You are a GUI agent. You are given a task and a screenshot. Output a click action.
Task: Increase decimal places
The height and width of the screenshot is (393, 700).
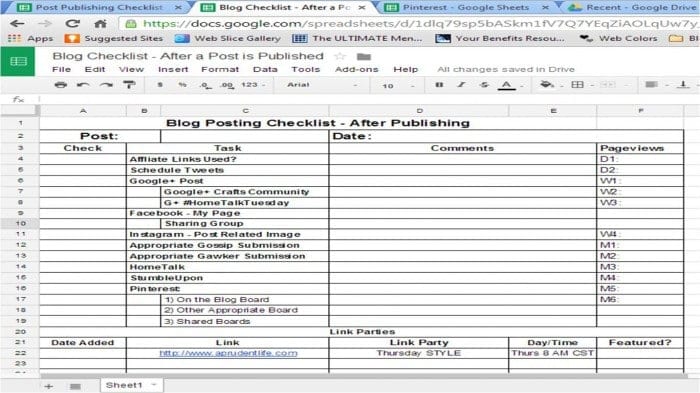pyautogui.click(x=227, y=85)
